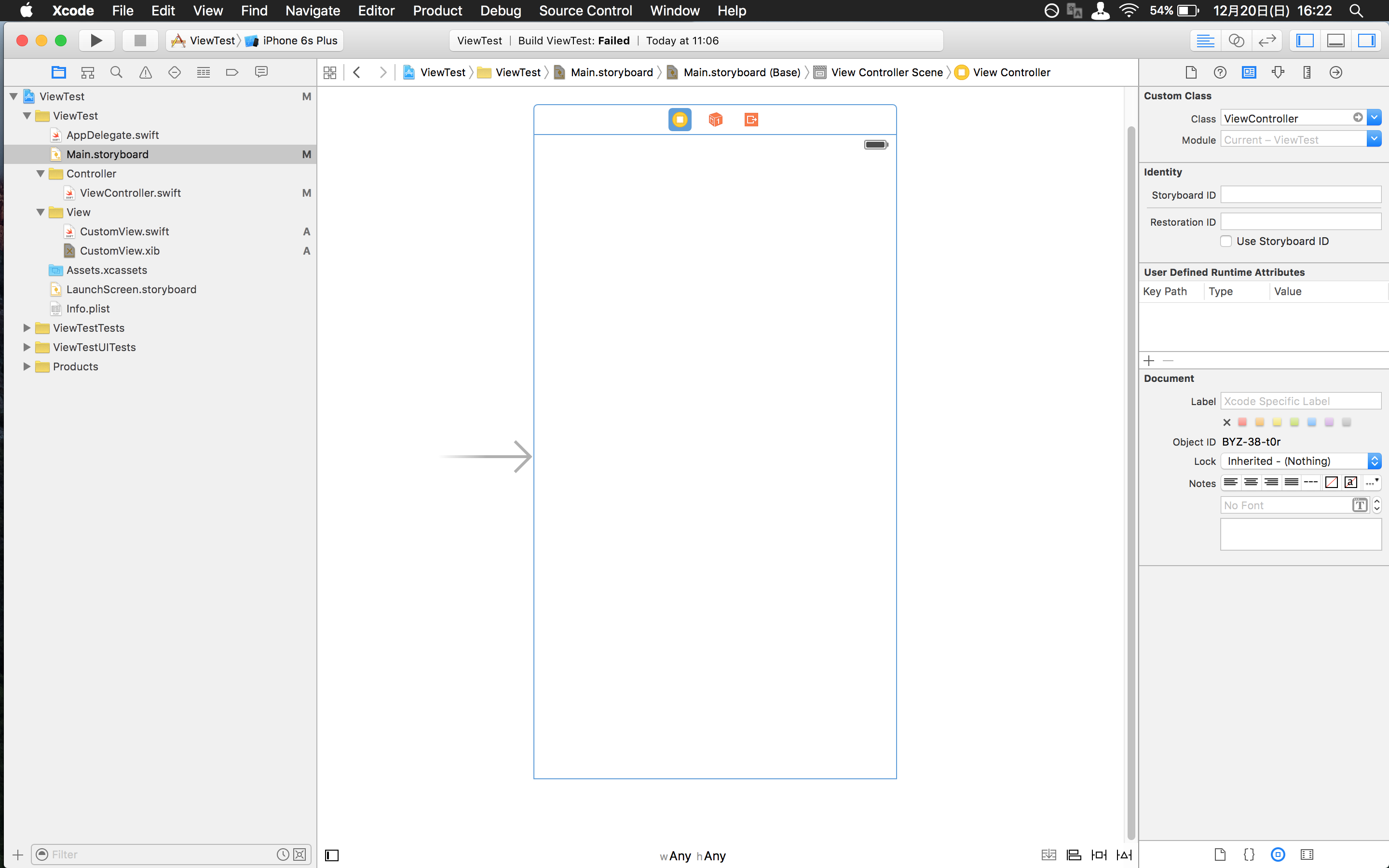Expand the Products folder
The image size is (1389, 868).
pyautogui.click(x=26, y=366)
